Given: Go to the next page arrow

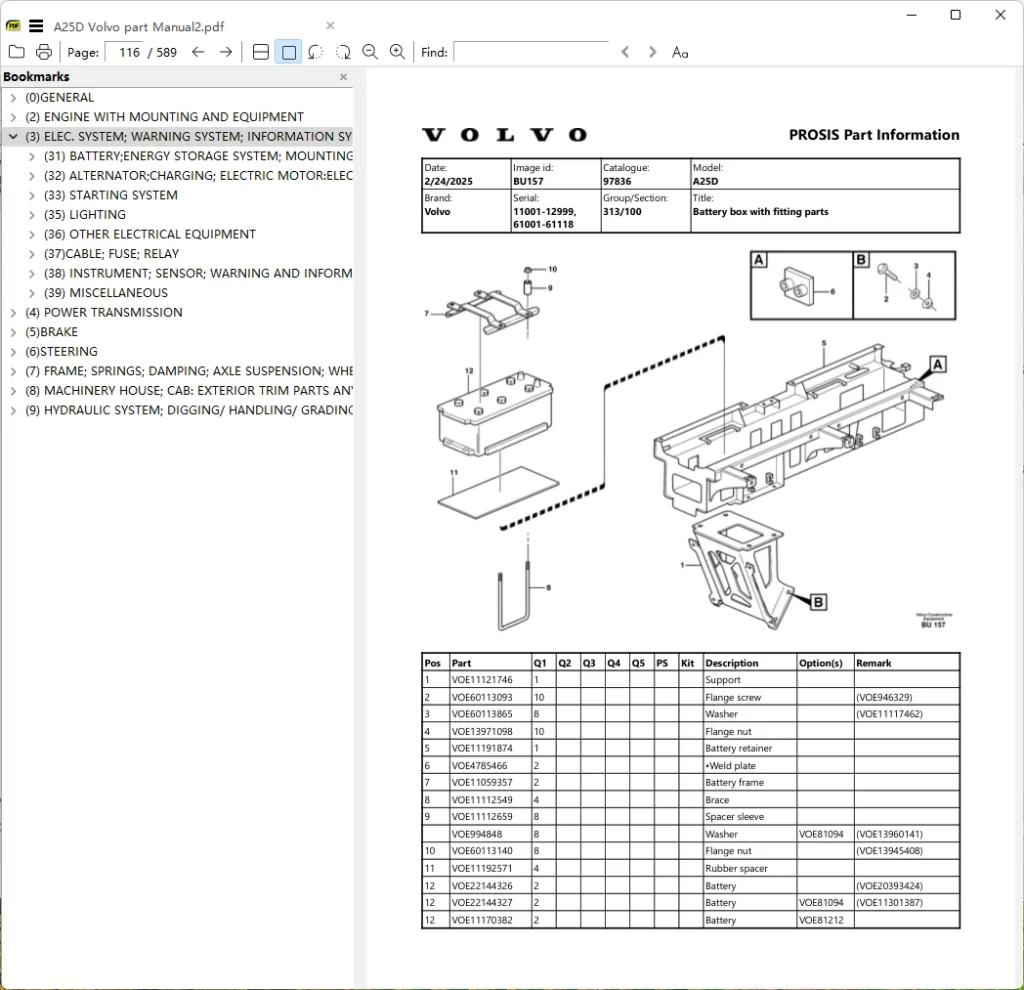Looking at the screenshot, I should (226, 52).
